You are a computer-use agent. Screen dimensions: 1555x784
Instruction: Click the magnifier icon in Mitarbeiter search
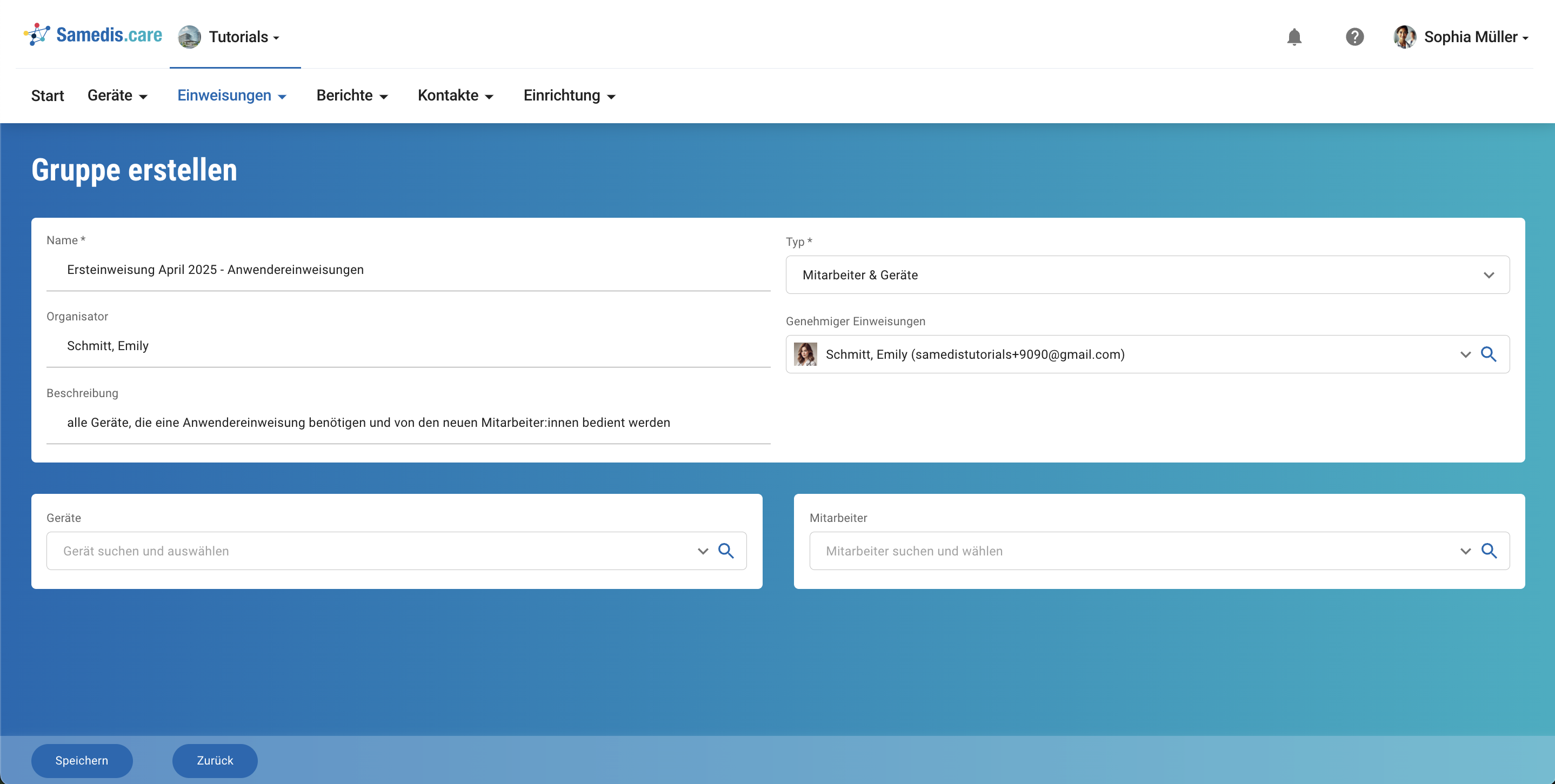pos(1489,551)
